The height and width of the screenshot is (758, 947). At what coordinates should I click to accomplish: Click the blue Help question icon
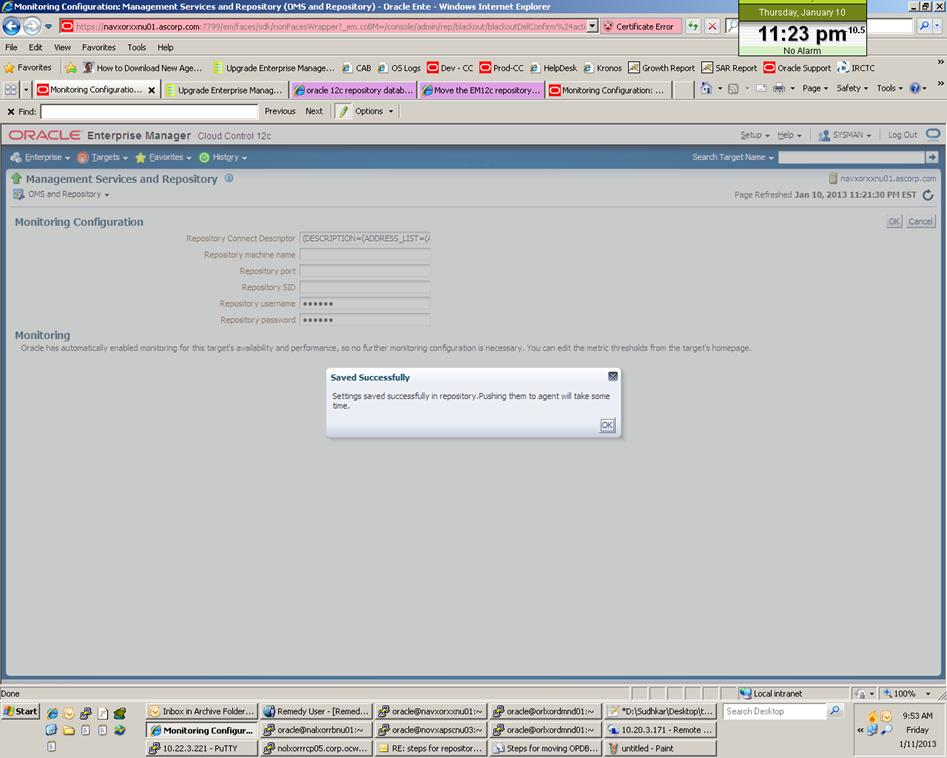point(915,88)
